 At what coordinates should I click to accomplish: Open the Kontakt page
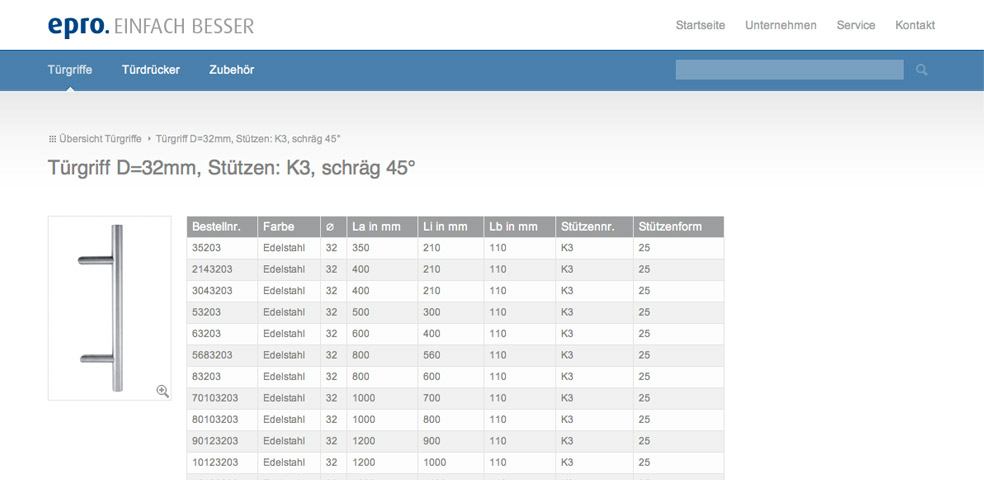coord(915,25)
